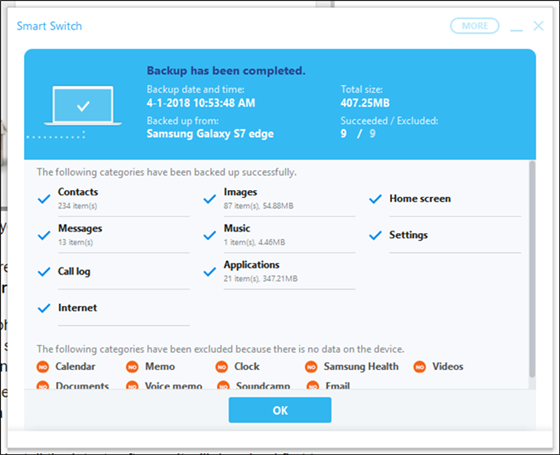Click the orange NO icon beside Videos
560x455 pixels.
point(420,367)
